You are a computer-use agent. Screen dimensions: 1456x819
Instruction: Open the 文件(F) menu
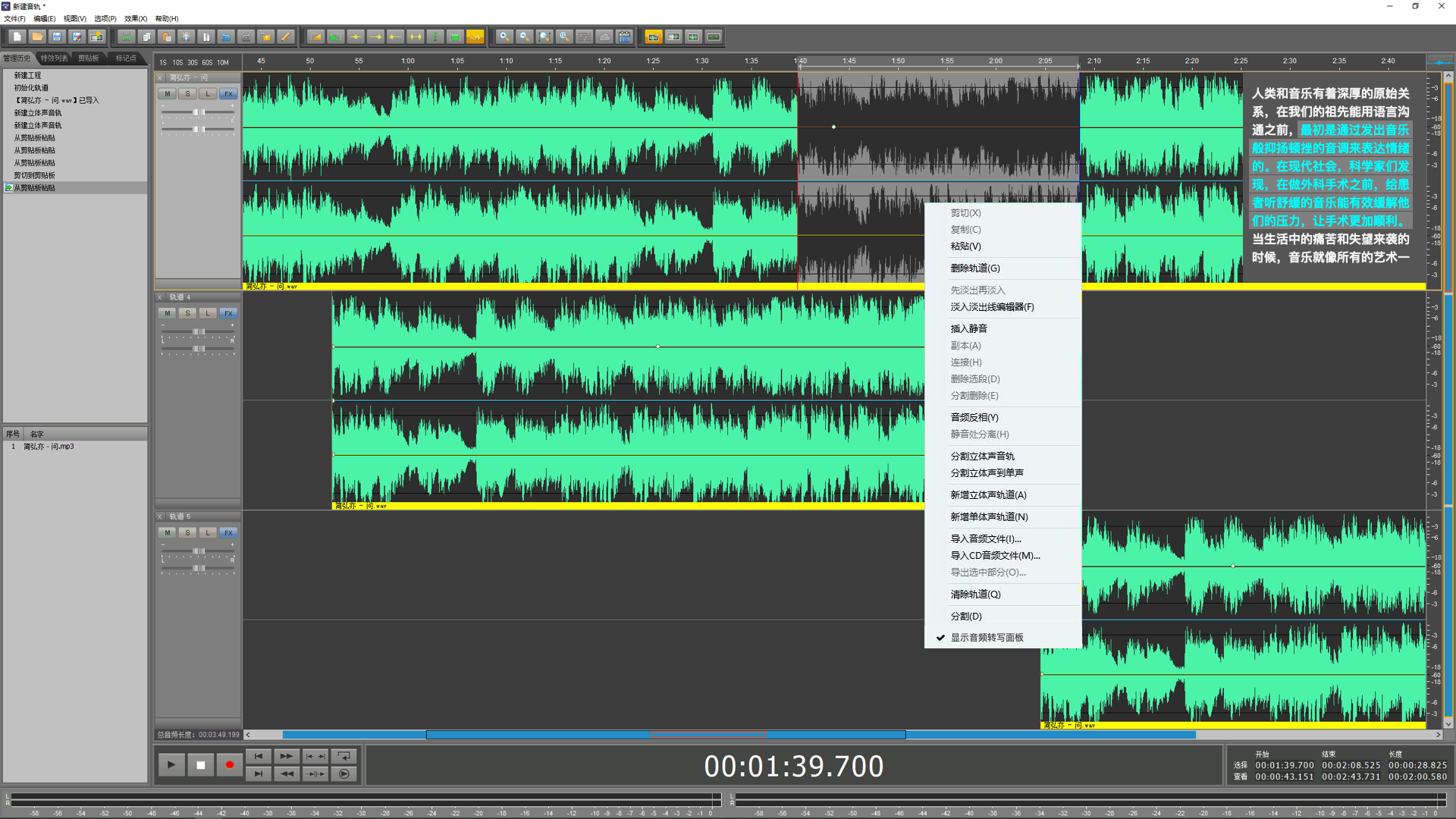[x=14, y=18]
